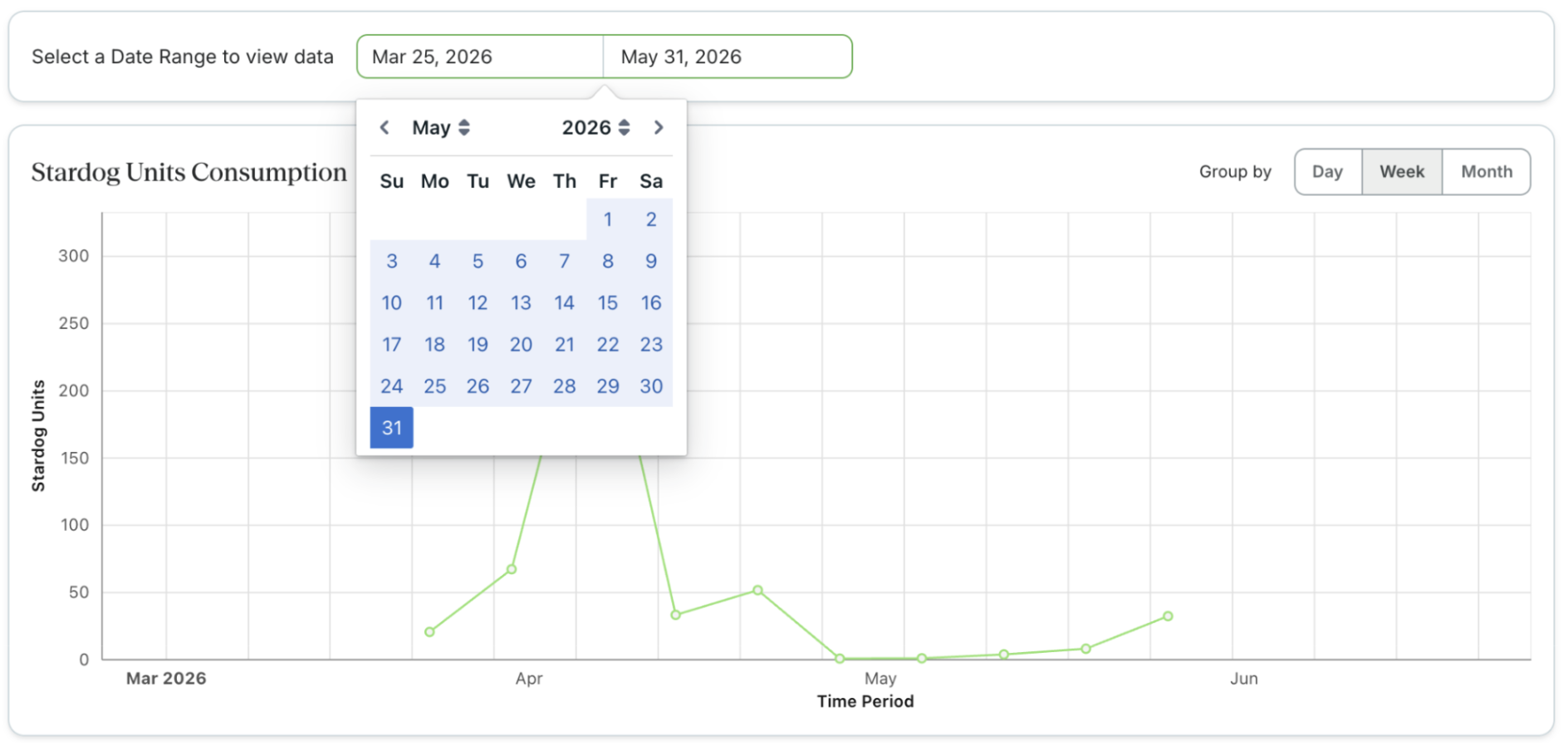Screen dimensions: 1568x746
Task: Choose May 28 in the calendar
Action: click(565, 385)
